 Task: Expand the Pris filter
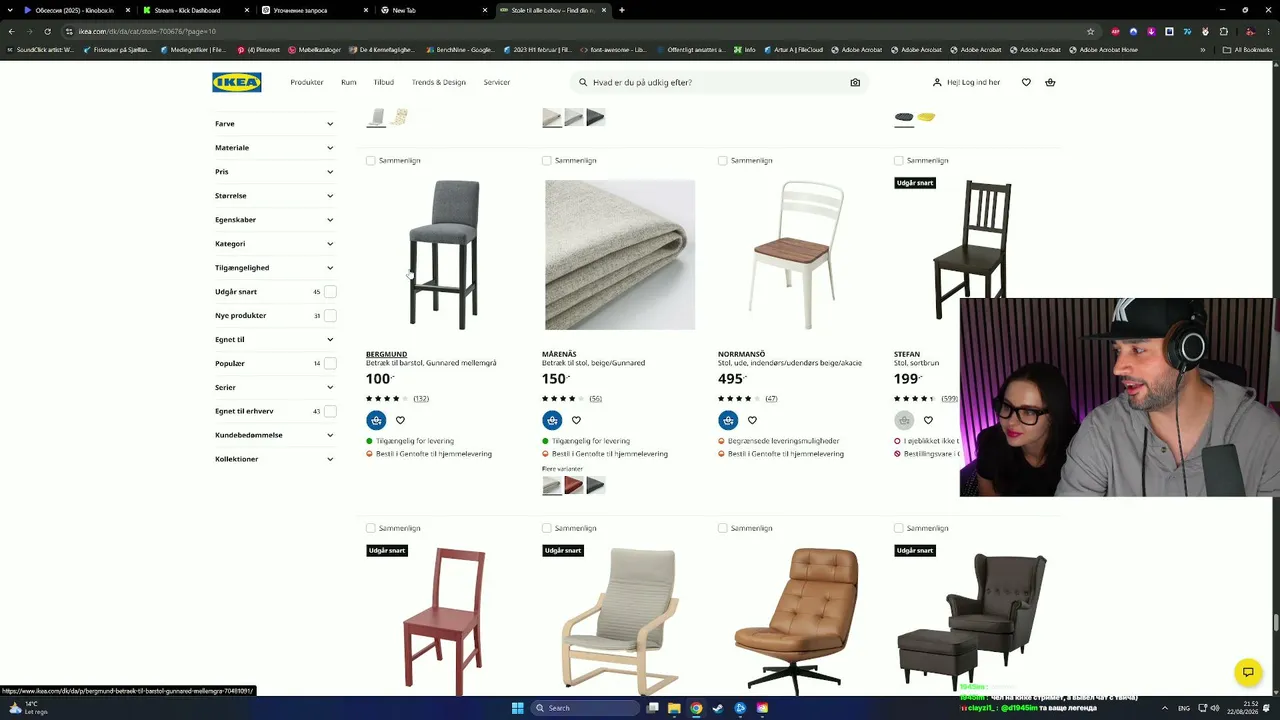[275, 172]
